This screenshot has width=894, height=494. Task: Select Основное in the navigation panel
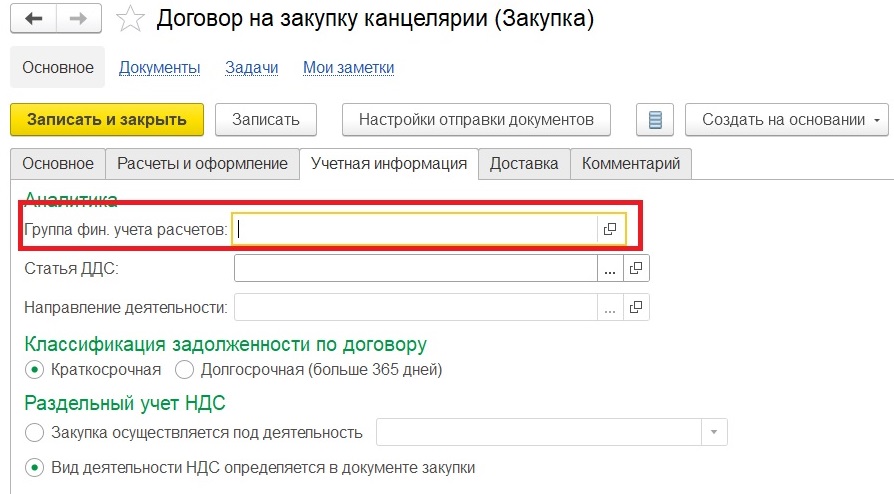[x=58, y=67]
